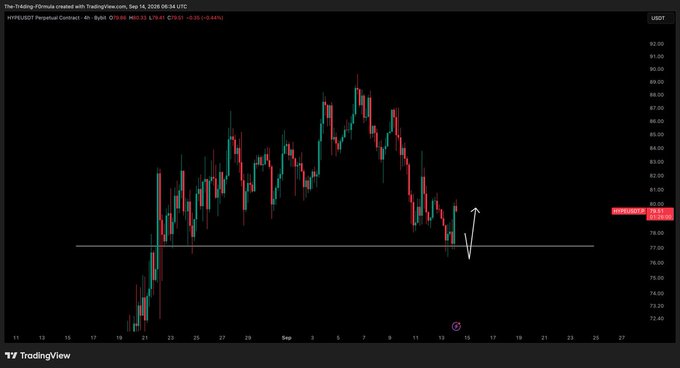Click the attribution text mentioning TradingView.com
The image size is (680, 368).
(x=96, y=7)
